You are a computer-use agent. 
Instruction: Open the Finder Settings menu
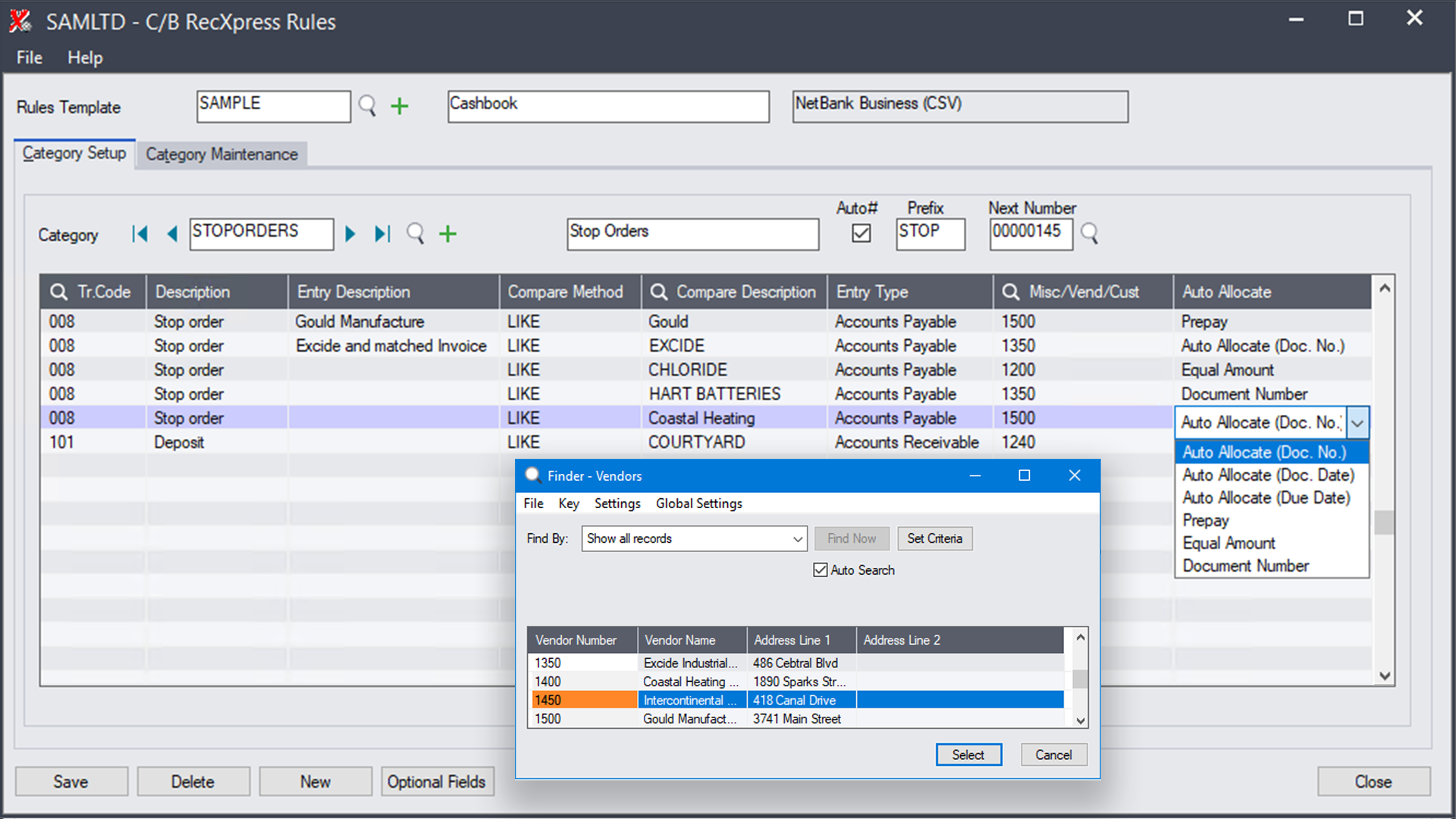(x=617, y=504)
